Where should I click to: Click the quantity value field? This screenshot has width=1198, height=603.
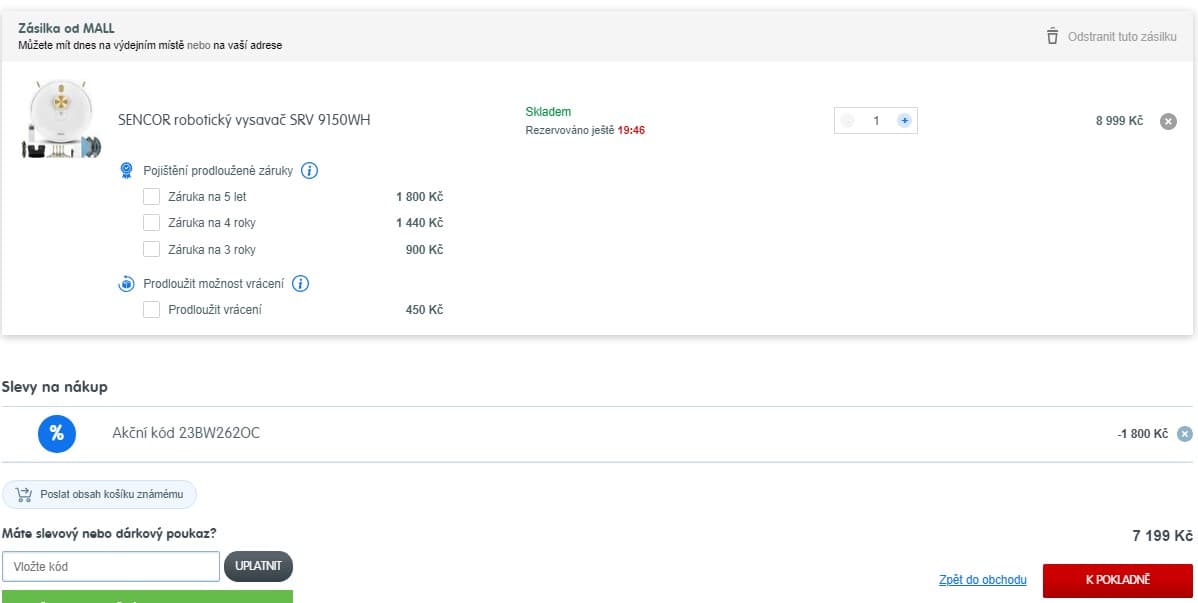click(x=876, y=121)
